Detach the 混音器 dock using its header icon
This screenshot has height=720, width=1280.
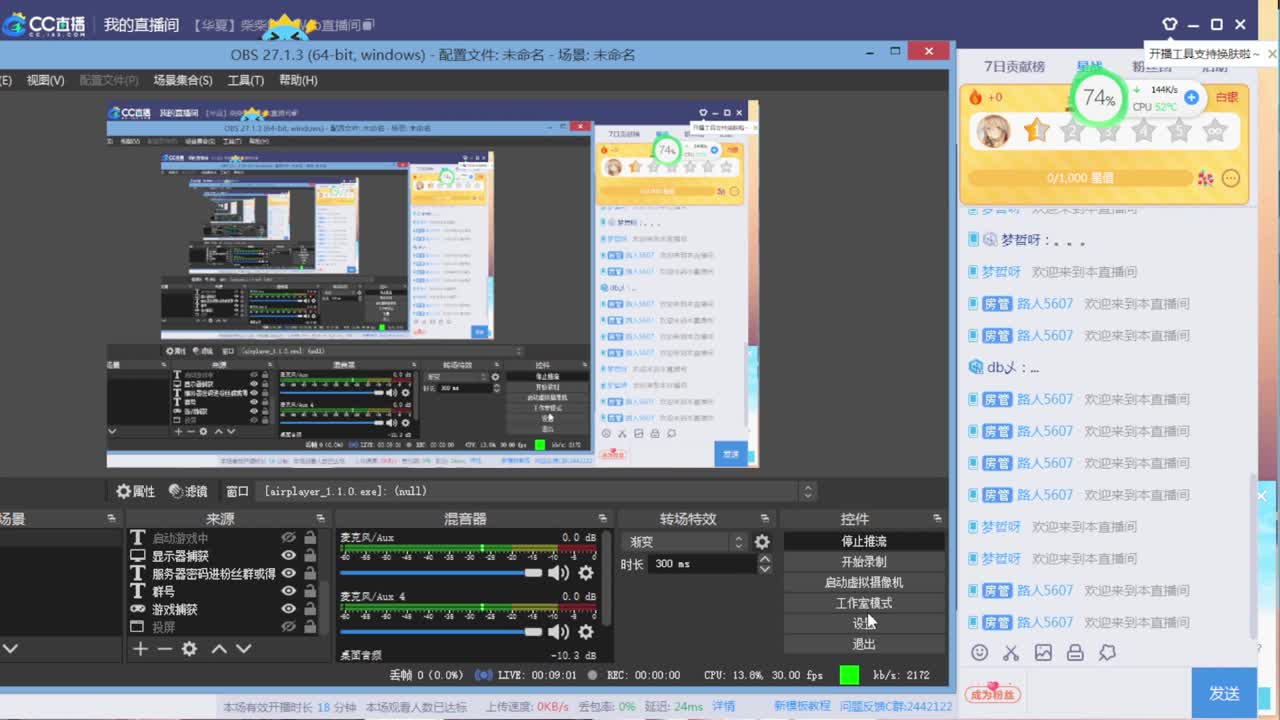[603, 518]
